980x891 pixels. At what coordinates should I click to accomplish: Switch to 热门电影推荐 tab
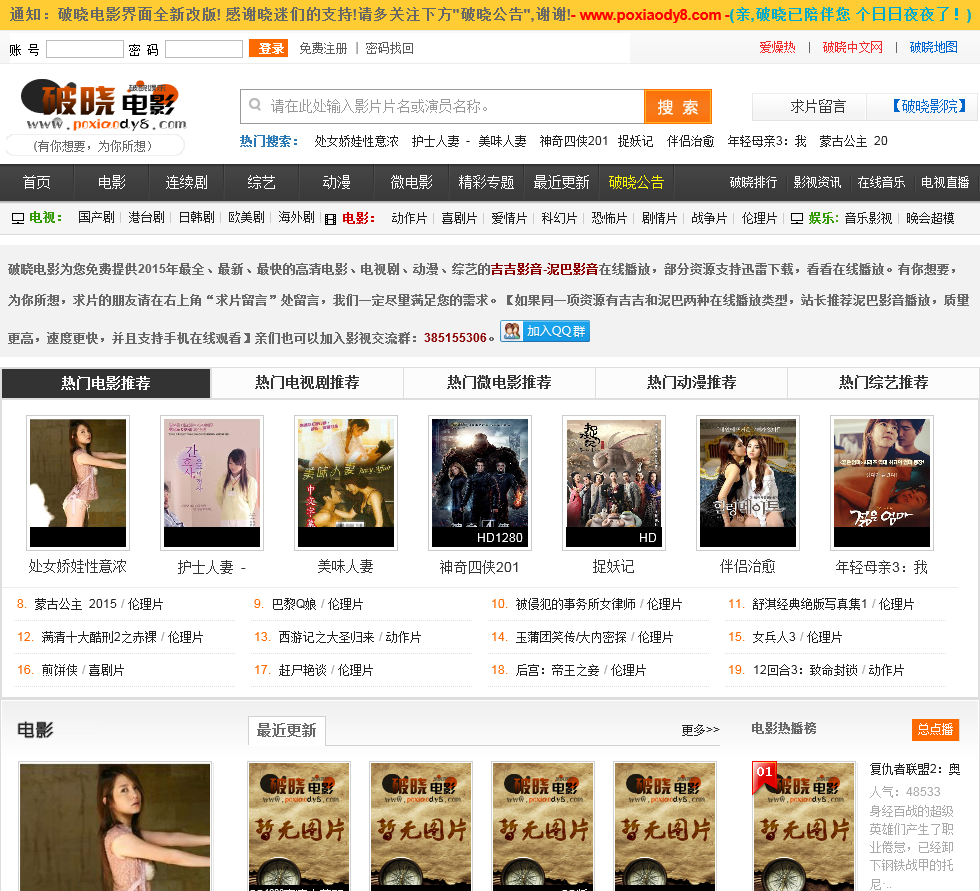[106, 383]
